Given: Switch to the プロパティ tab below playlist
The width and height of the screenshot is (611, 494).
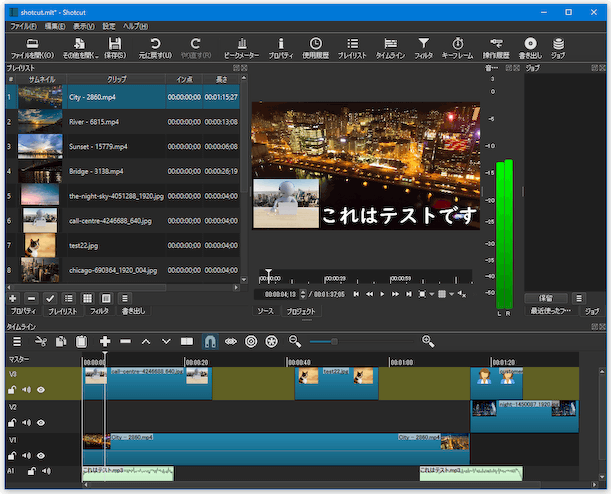Looking at the screenshot, I should tap(23, 311).
